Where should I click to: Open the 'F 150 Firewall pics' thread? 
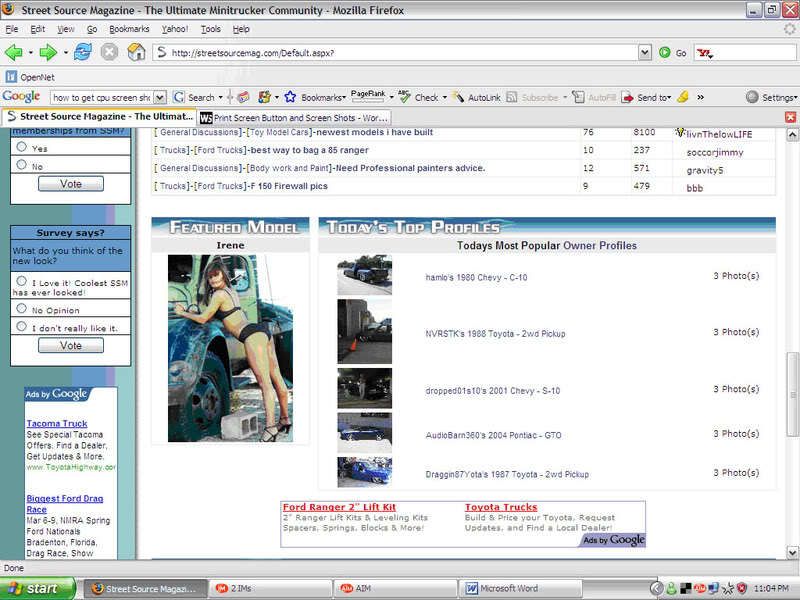click(288, 186)
